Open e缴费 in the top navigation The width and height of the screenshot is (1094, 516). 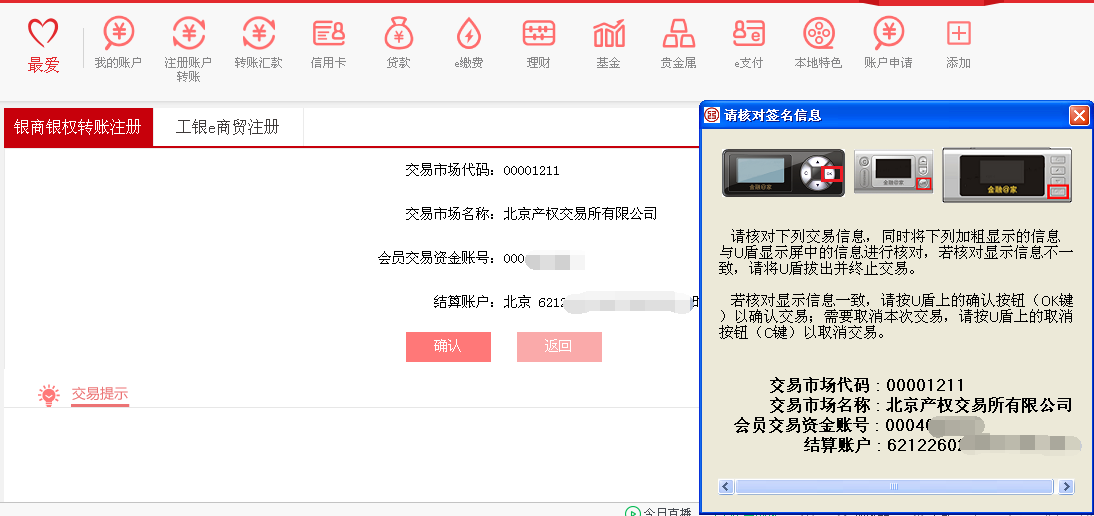(x=468, y=43)
